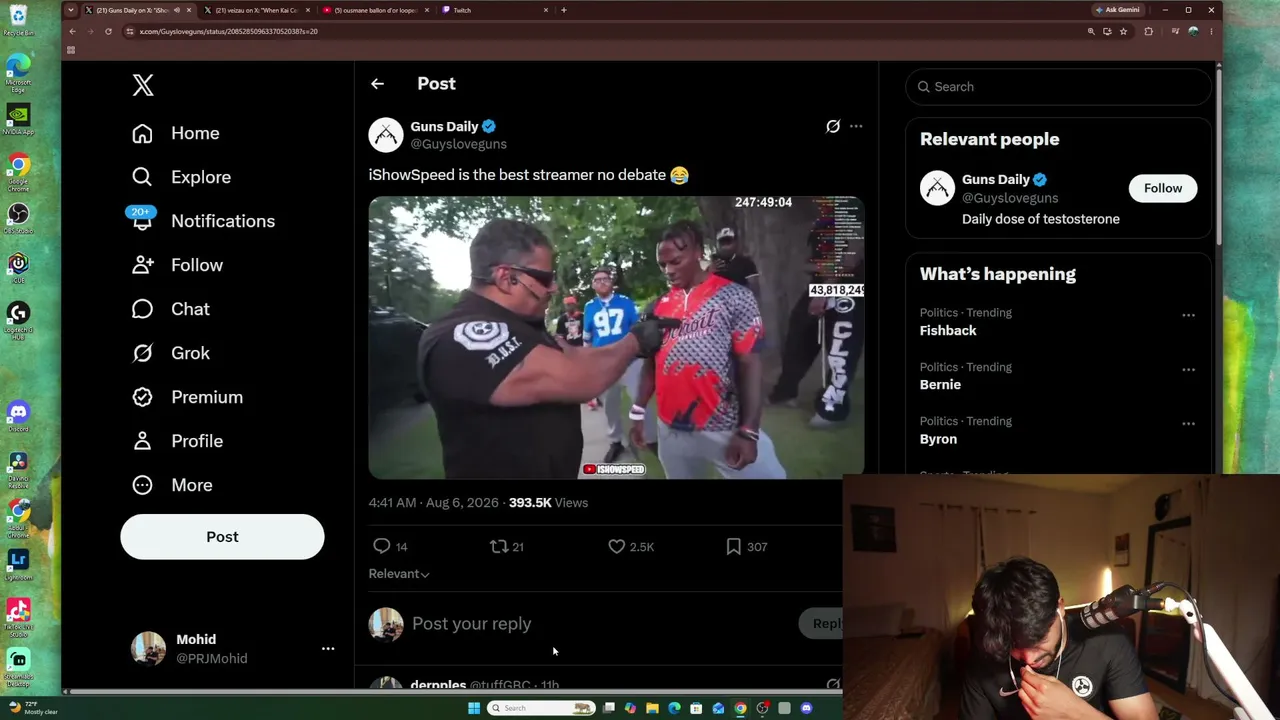
Task: Open OBS Studio from the taskbar
Action: tap(762, 708)
